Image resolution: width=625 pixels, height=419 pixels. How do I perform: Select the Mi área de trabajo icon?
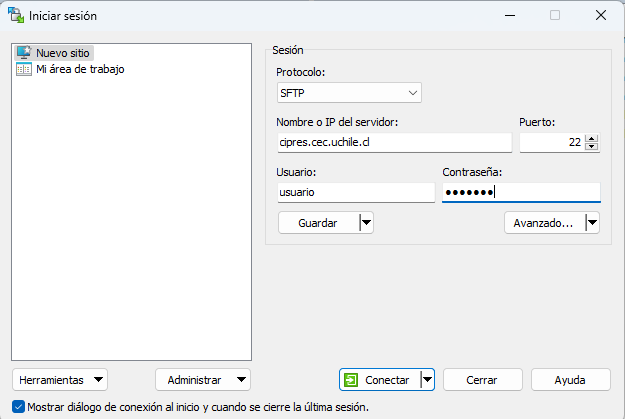[24, 69]
